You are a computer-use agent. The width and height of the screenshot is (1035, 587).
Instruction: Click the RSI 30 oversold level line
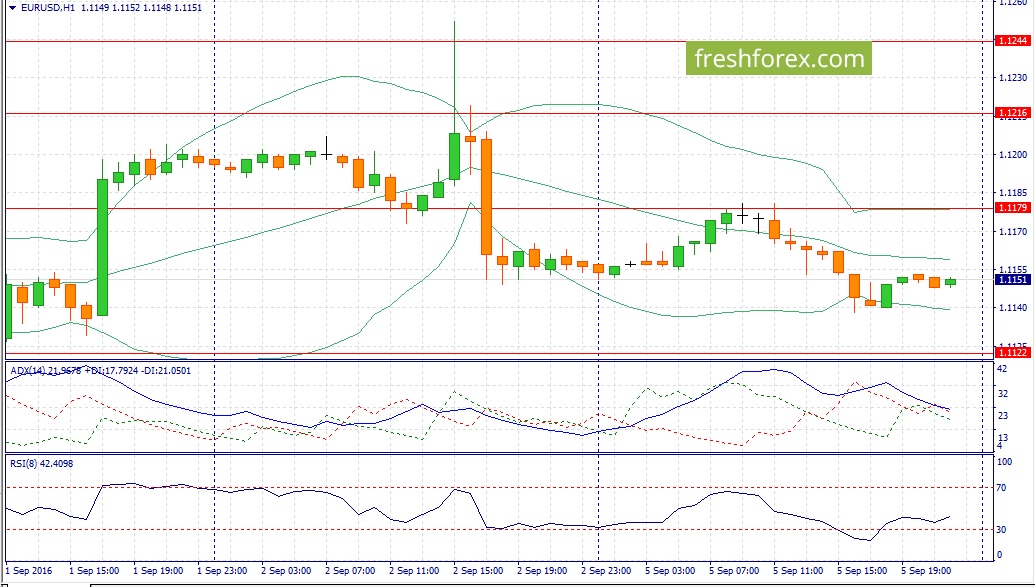coord(499,530)
